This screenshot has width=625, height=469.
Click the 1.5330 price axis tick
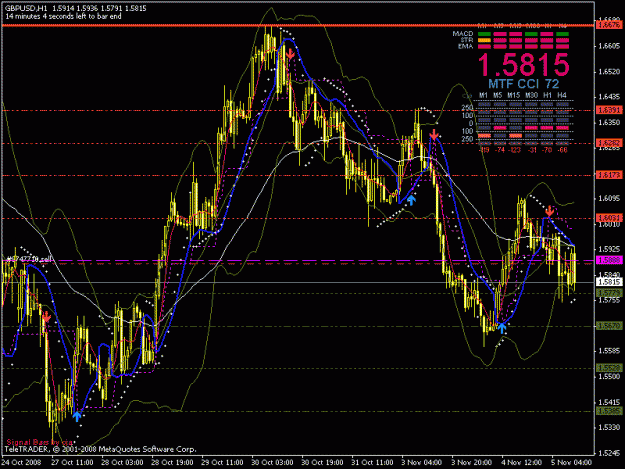pos(609,427)
